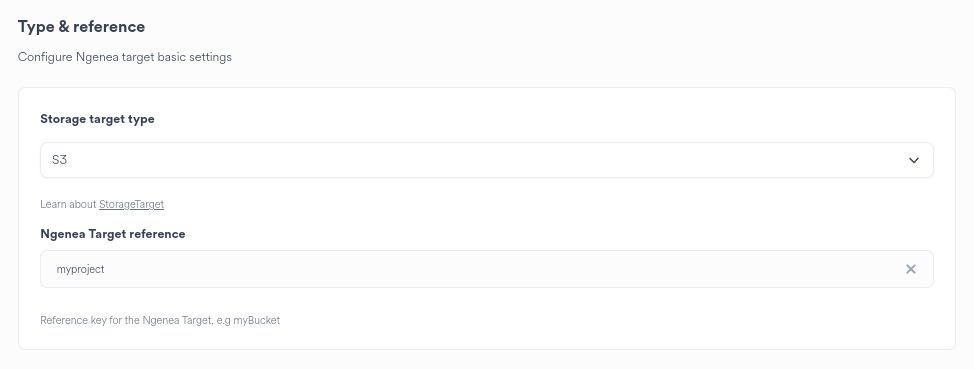974x369 pixels.
Task: Expand storage type options via down arrow
Action: [x=914, y=160]
